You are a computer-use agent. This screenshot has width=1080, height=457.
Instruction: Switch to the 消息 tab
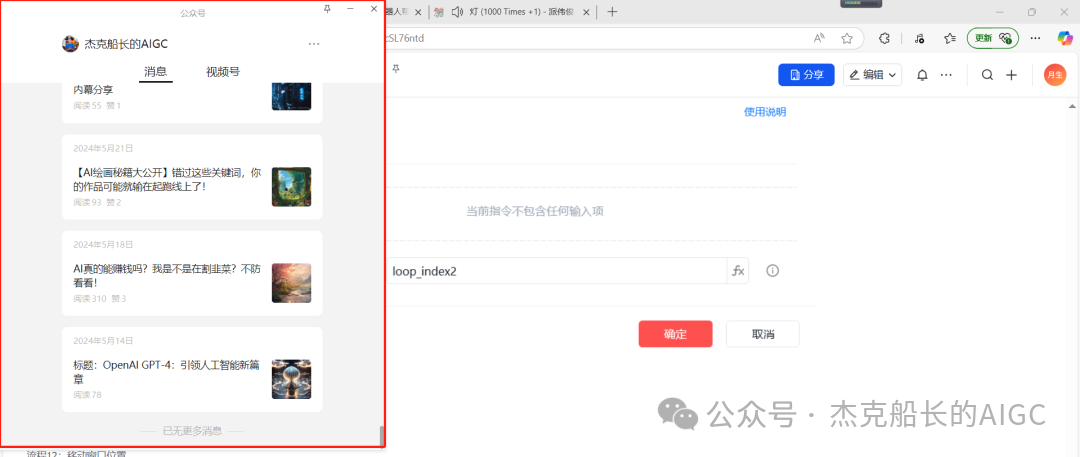156,72
